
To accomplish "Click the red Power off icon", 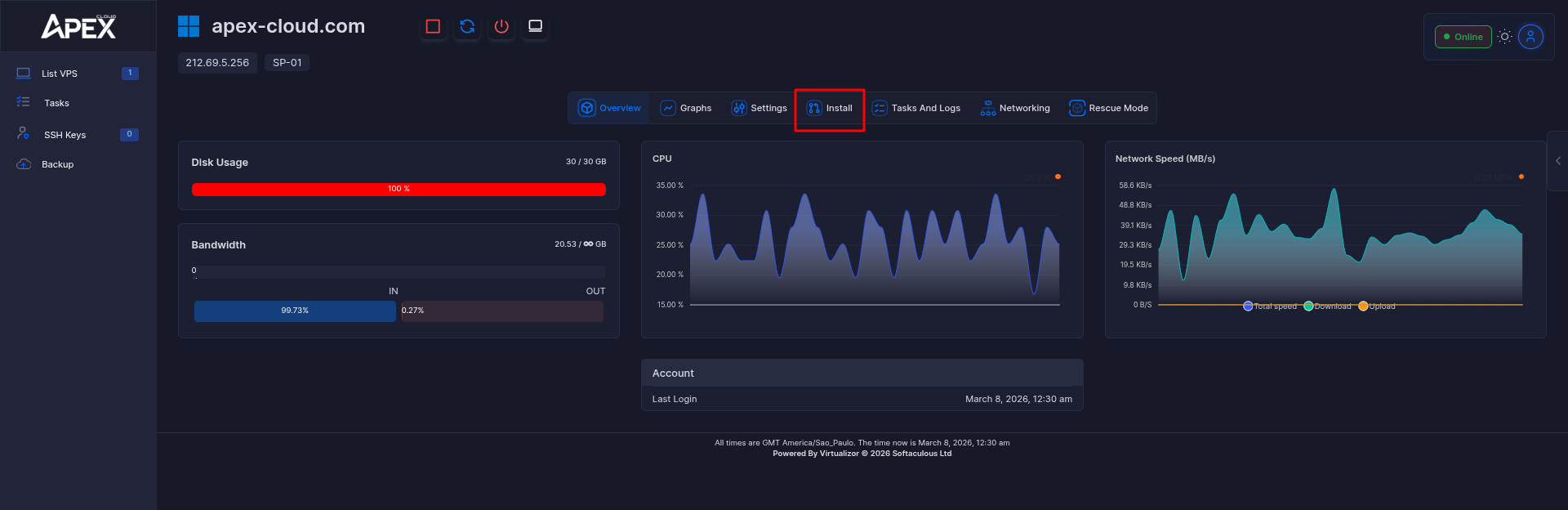I will tap(501, 27).
